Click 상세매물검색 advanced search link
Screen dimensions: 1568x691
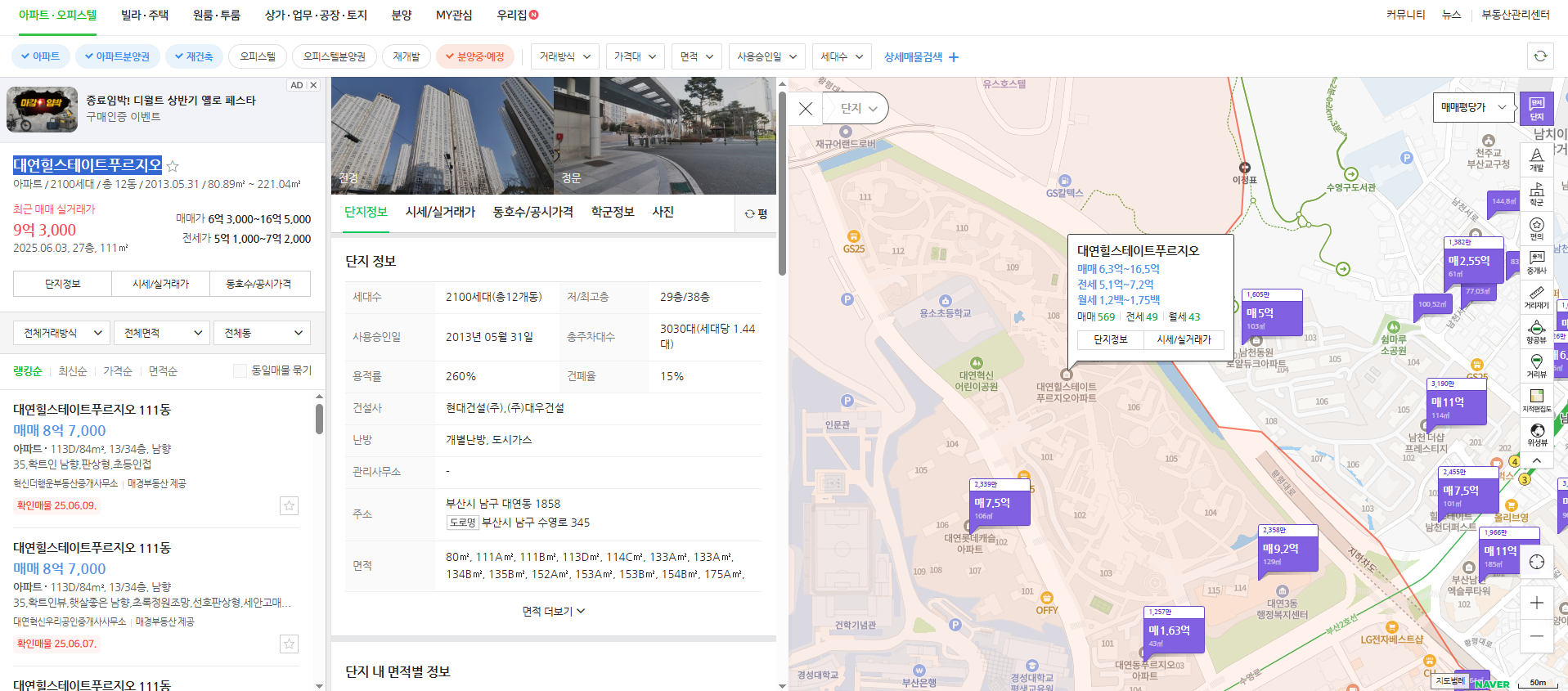[921, 56]
